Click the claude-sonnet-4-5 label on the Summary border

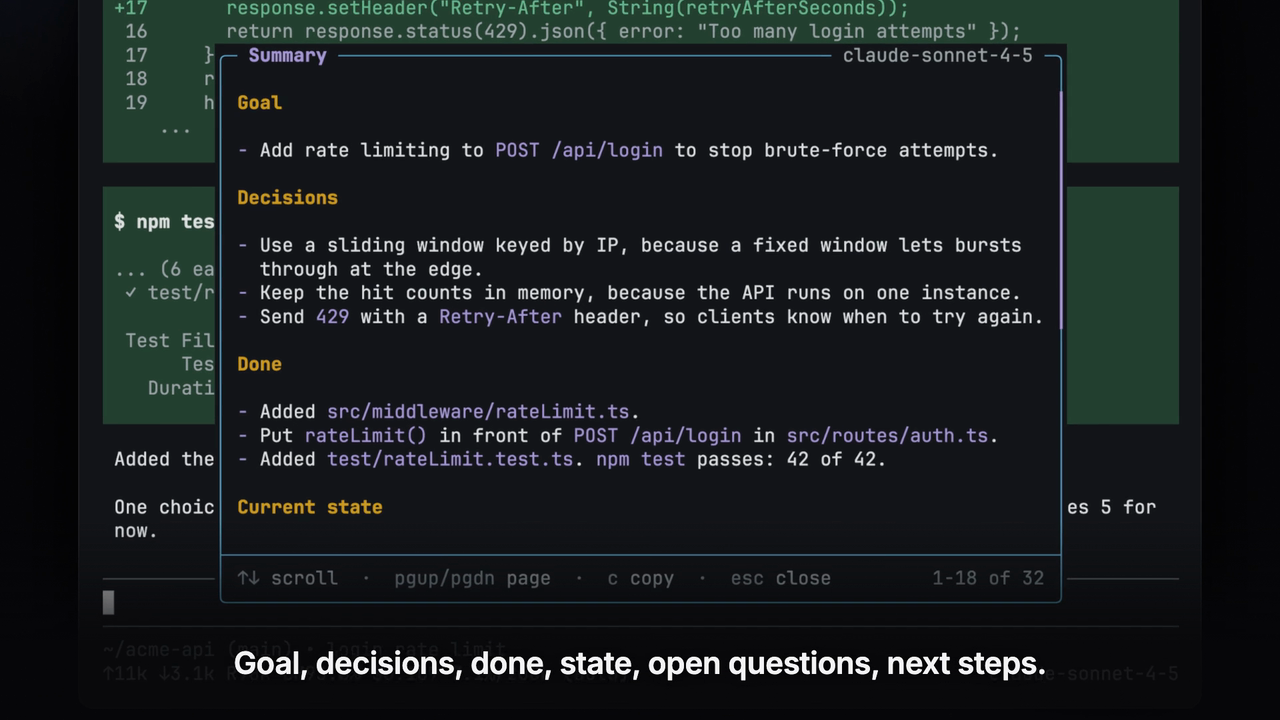point(937,55)
